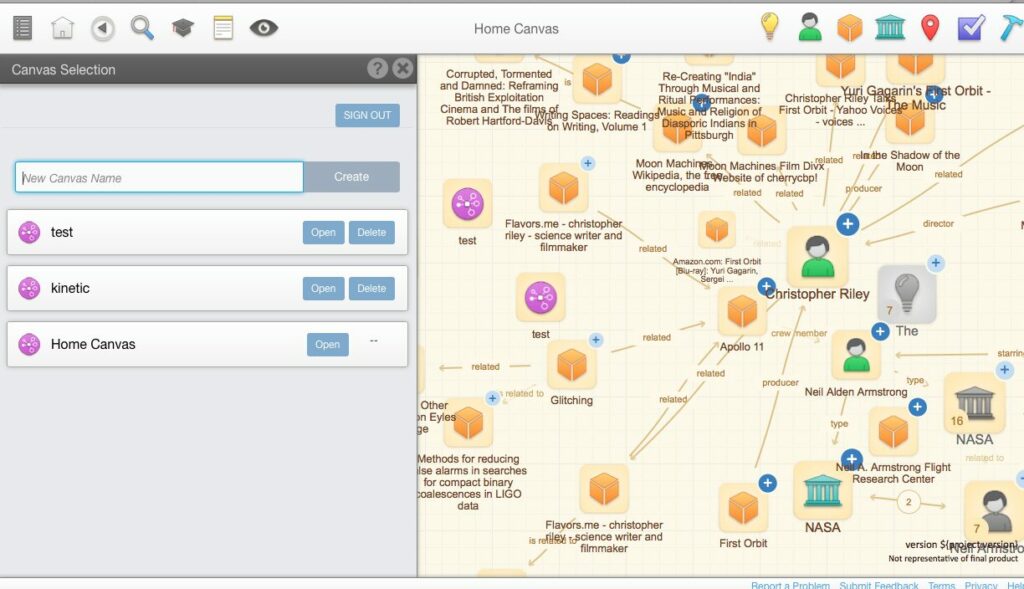Select the NASA node numbered 16

point(974,403)
